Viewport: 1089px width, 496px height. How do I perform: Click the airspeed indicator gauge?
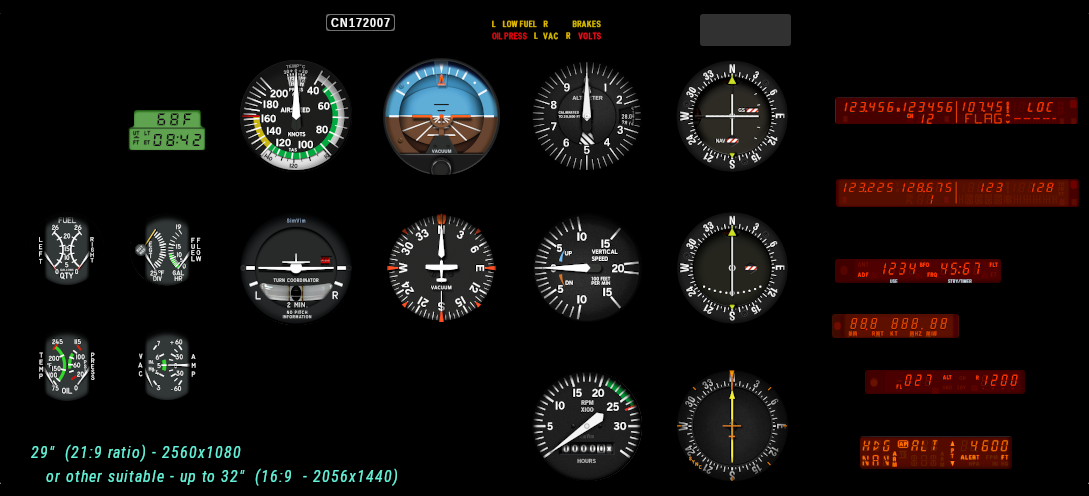[x=295, y=115]
